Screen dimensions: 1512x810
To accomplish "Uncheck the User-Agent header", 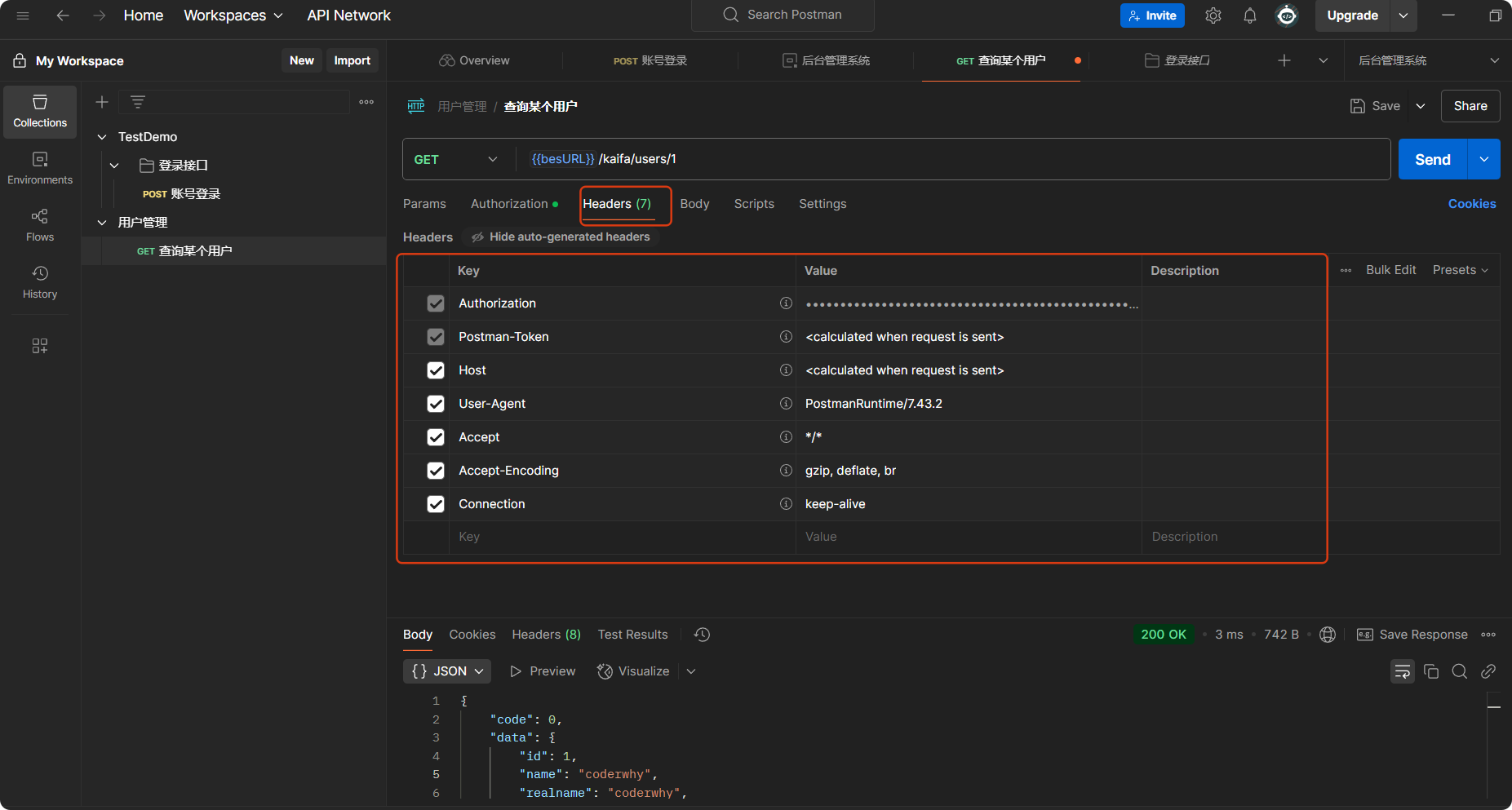I will tap(436, 404).
